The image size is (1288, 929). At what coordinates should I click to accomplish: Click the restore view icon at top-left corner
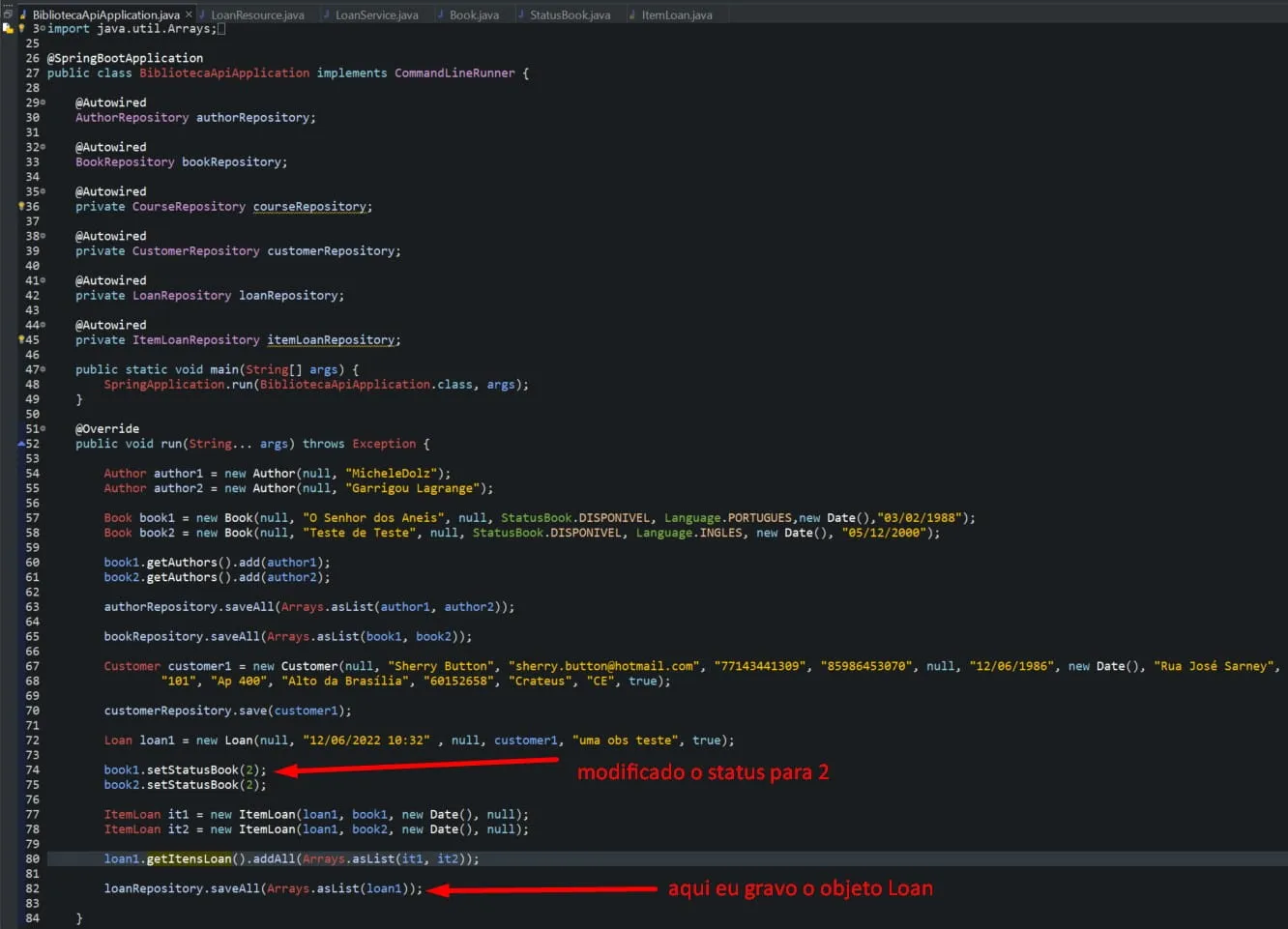coord(8,14)
